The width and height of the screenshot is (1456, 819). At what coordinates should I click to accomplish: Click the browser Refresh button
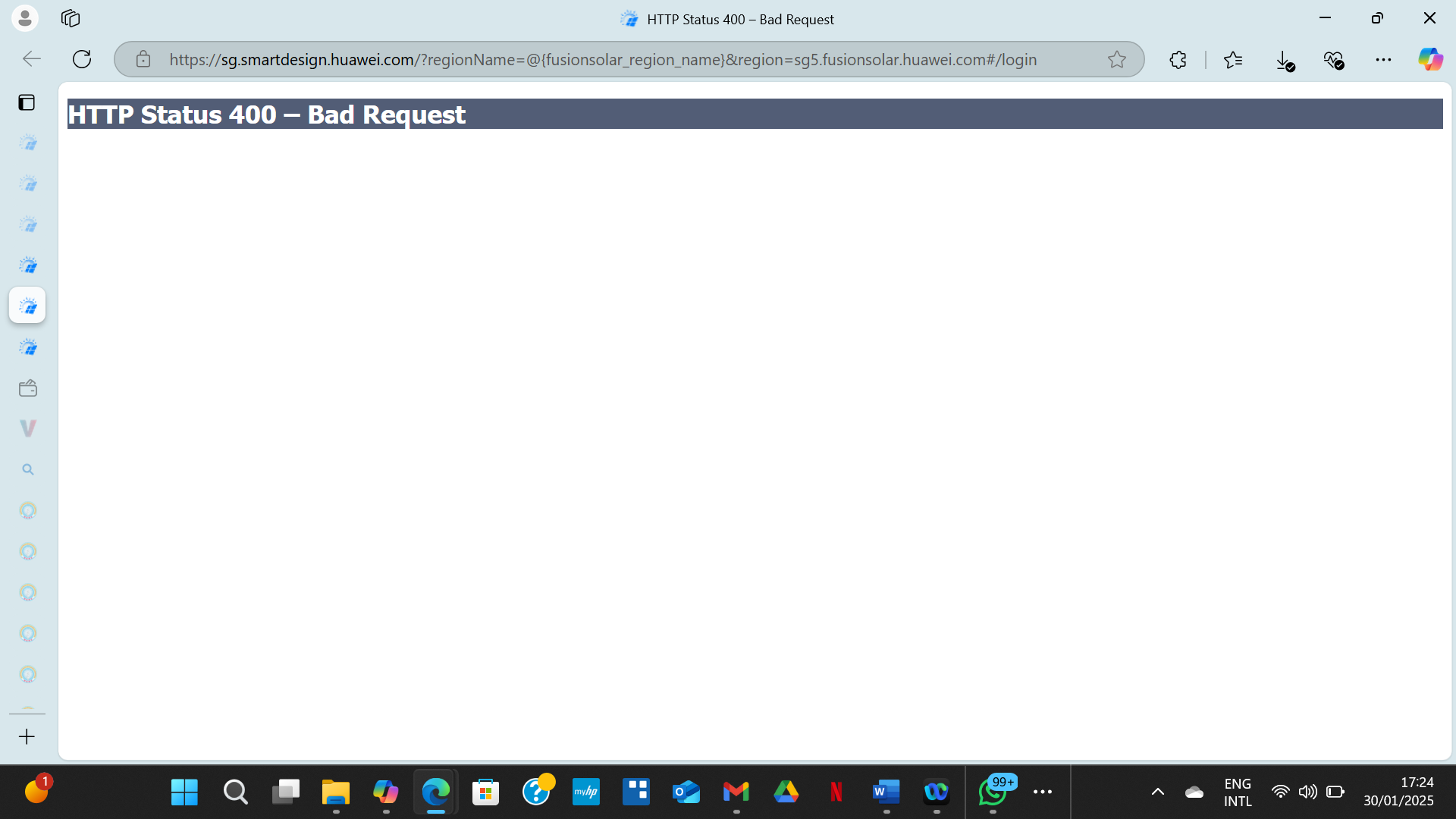(82, 59)
